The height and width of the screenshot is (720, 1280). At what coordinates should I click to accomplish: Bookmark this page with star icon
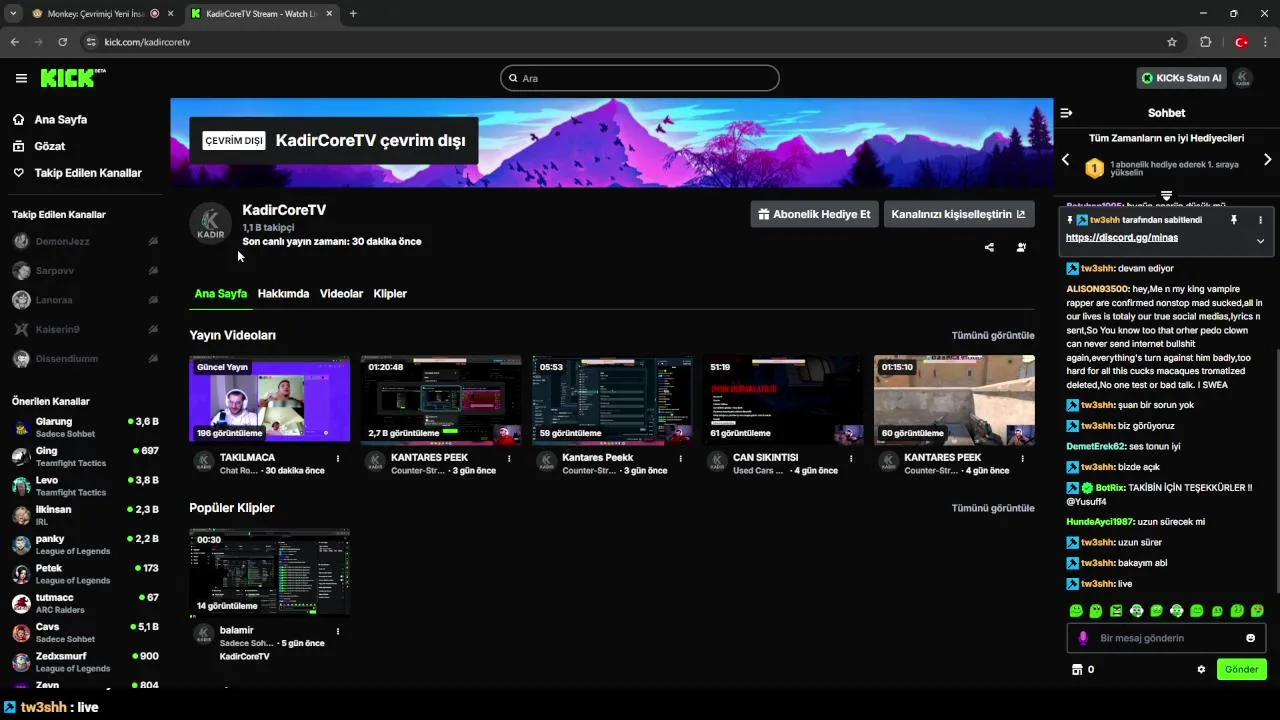coord(1172,42)
